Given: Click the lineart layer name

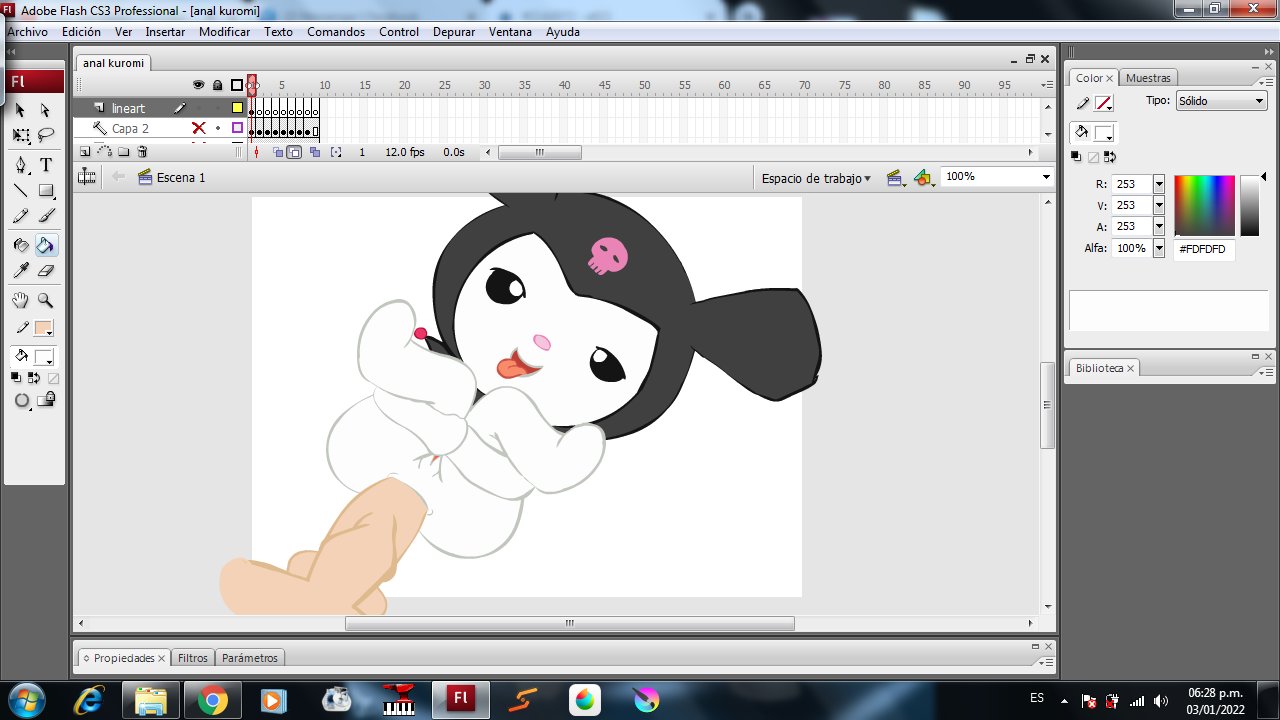Looking at the screenshot, I should (x=128, y=108).
